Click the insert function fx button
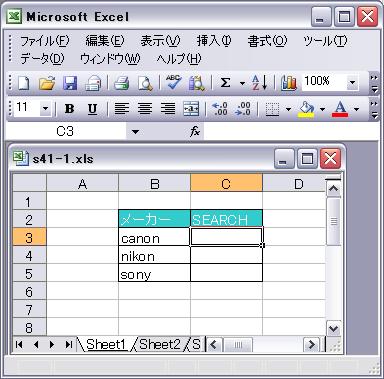 click(x=195, y=131)
